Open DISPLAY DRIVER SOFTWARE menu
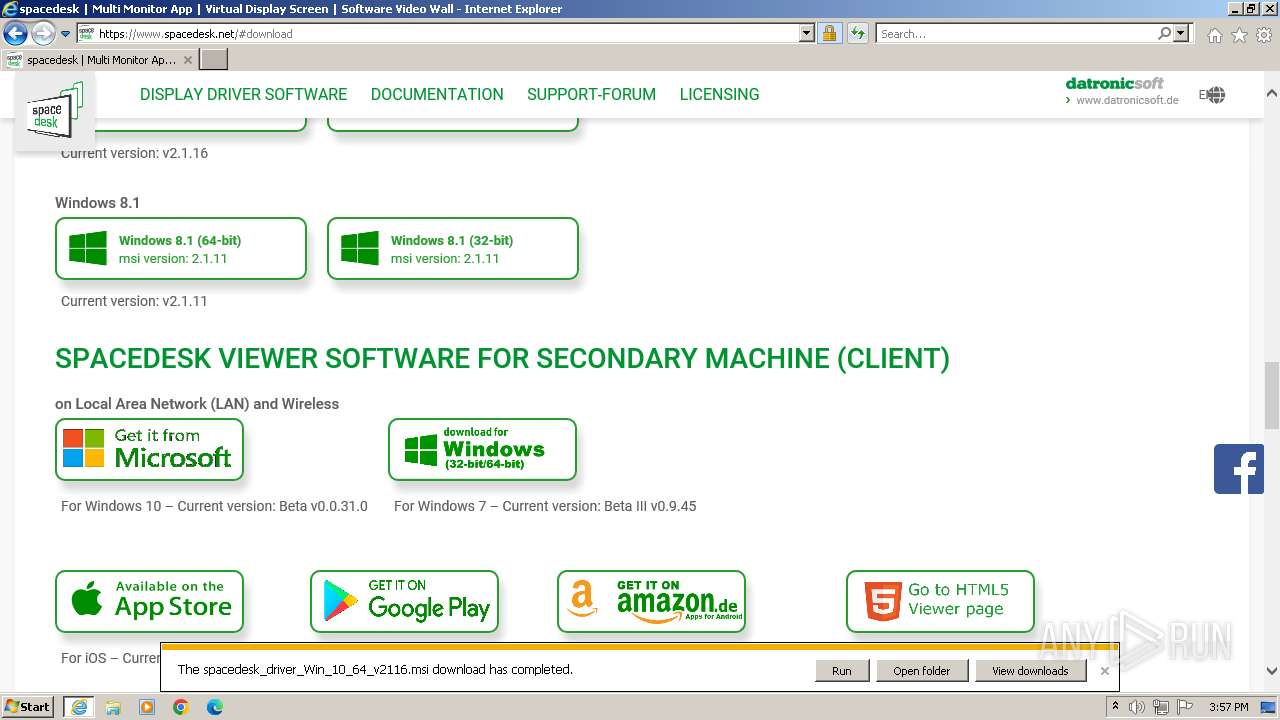This screenshot has width=1280, height=720. coord(243,94)
